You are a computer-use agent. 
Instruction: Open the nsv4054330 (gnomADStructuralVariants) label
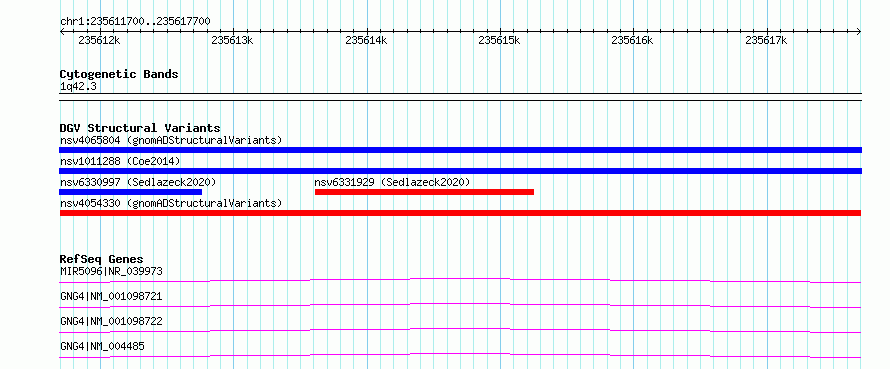[171, 203]
